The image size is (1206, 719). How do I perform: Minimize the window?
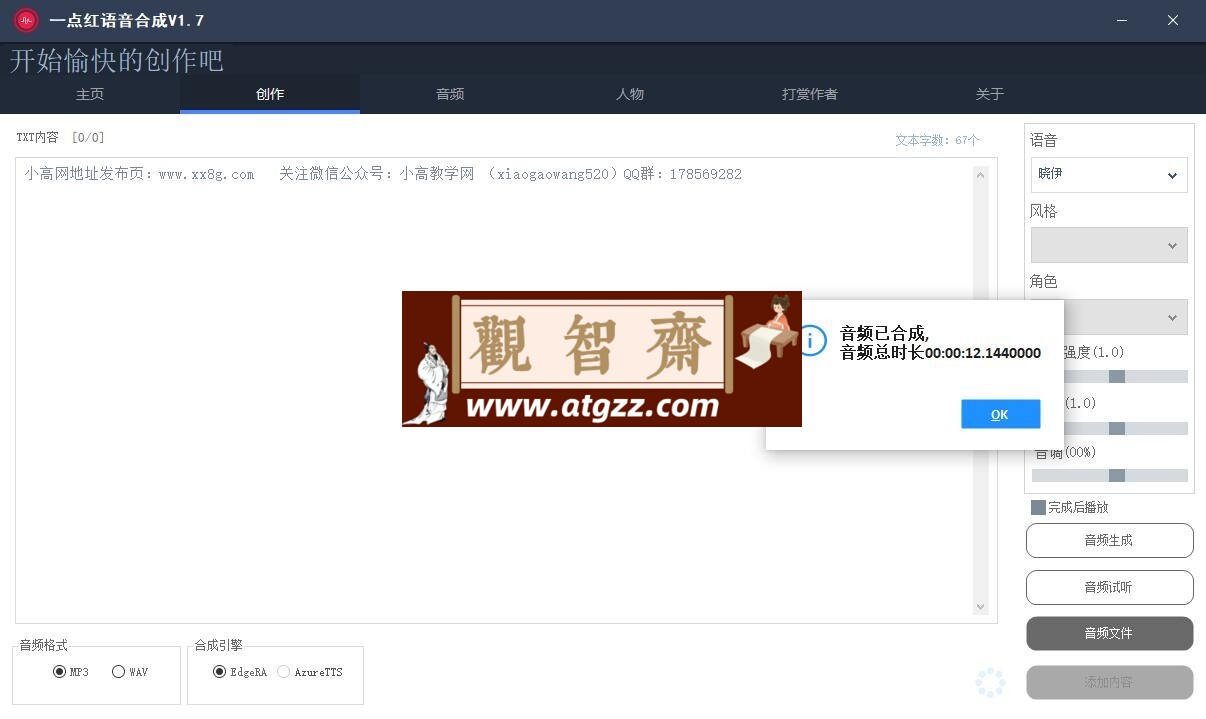[1121, 20]
